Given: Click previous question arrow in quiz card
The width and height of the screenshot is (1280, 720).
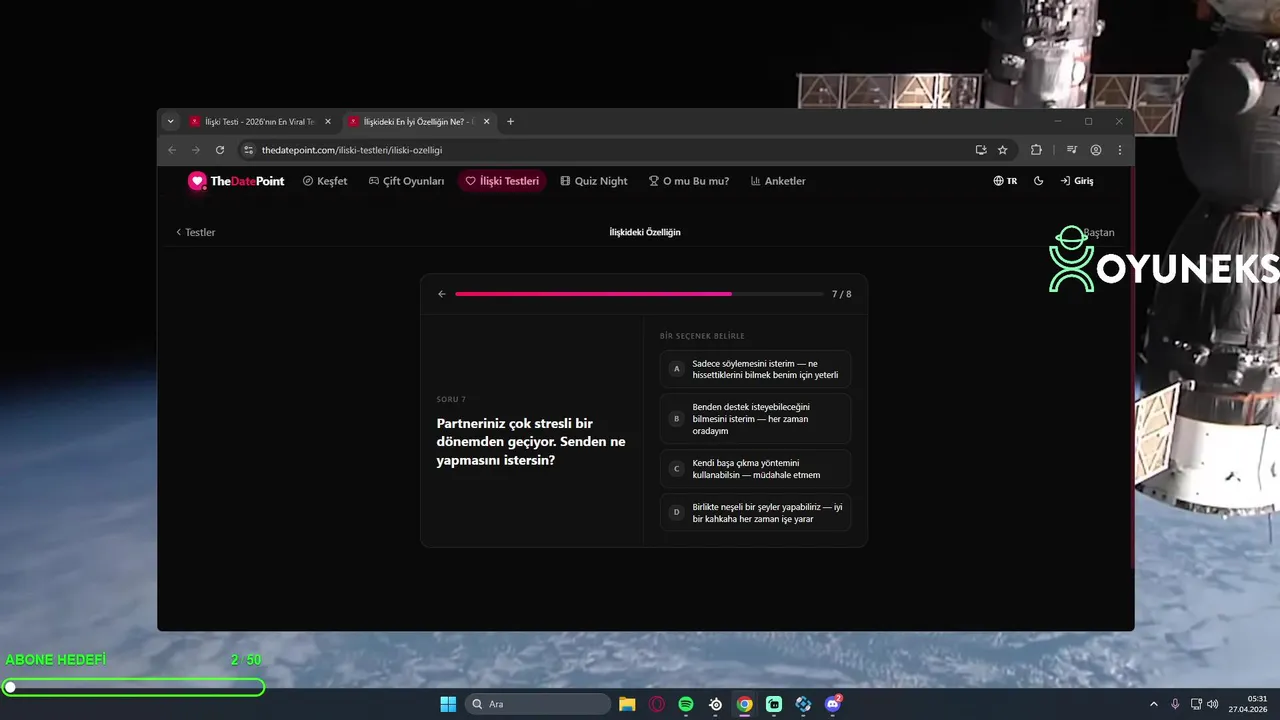Looking at the screenshot, I should [x=442, y=294].
